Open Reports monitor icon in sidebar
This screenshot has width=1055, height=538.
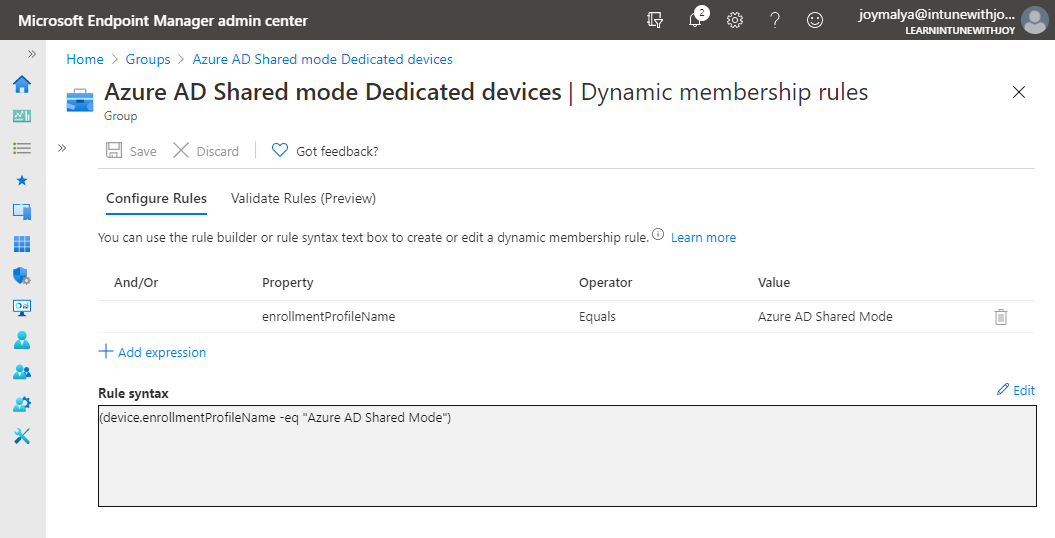pyautogui.click(x=22, y=307)
